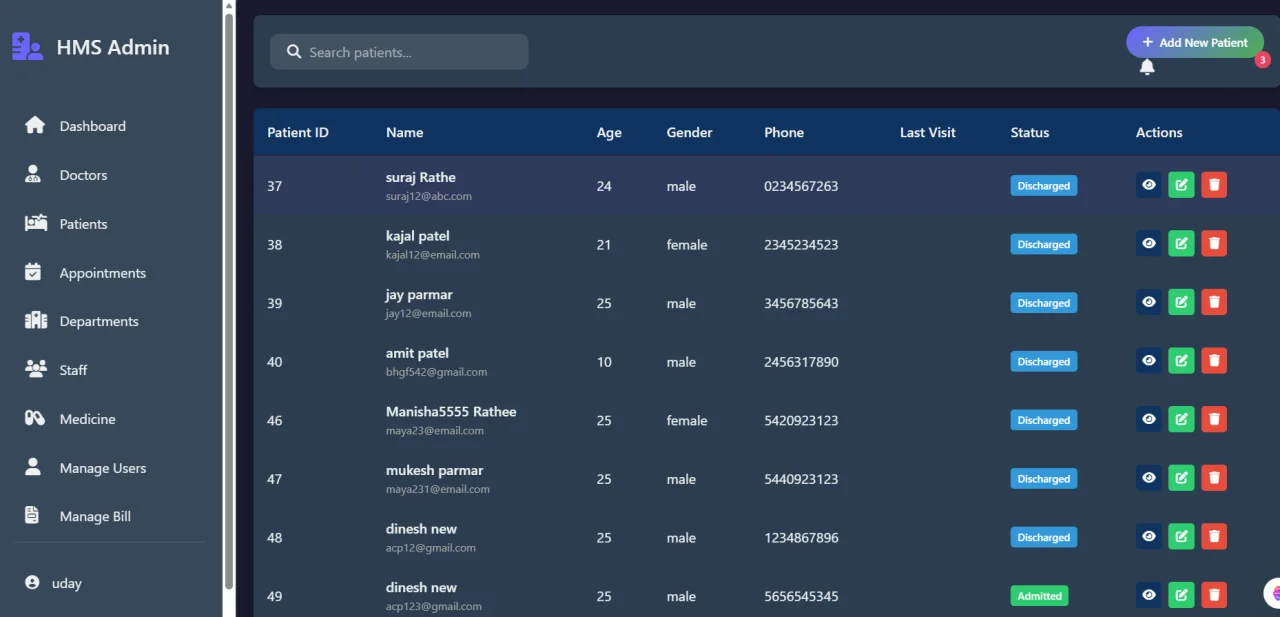Click phone number 5656545345
1280x617 pixels.
coord(801,596)
